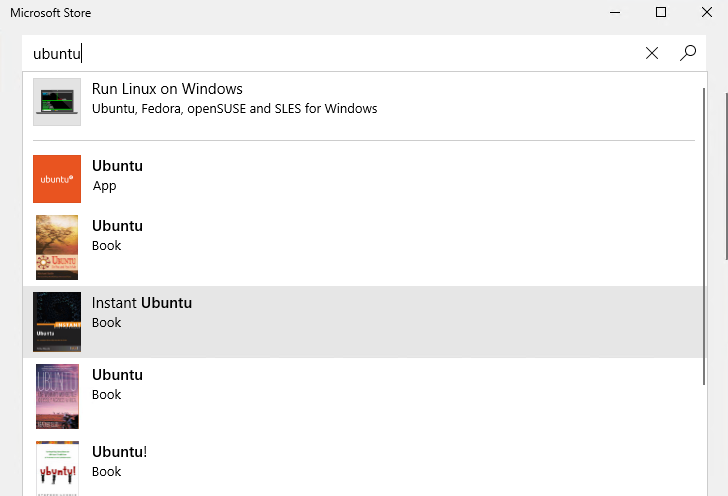Click the laptop thumbnail for Run Linux on Windows
This screenshot has width=728, height=496.
click(57, 102)
